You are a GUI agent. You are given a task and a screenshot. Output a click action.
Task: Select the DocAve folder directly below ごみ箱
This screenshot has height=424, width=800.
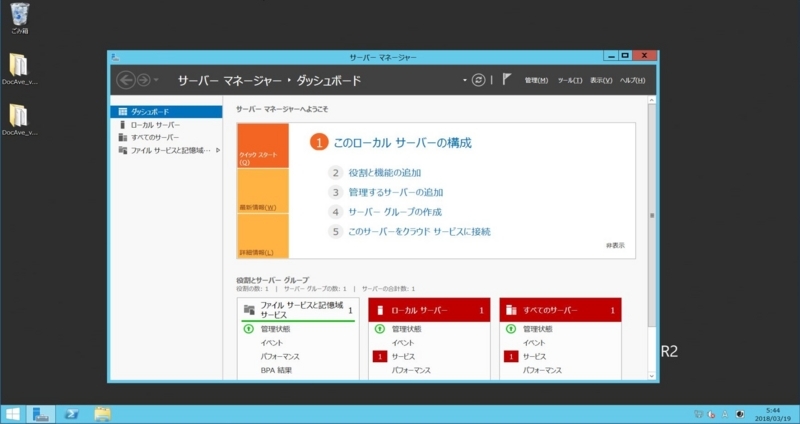tap(19, 69)
